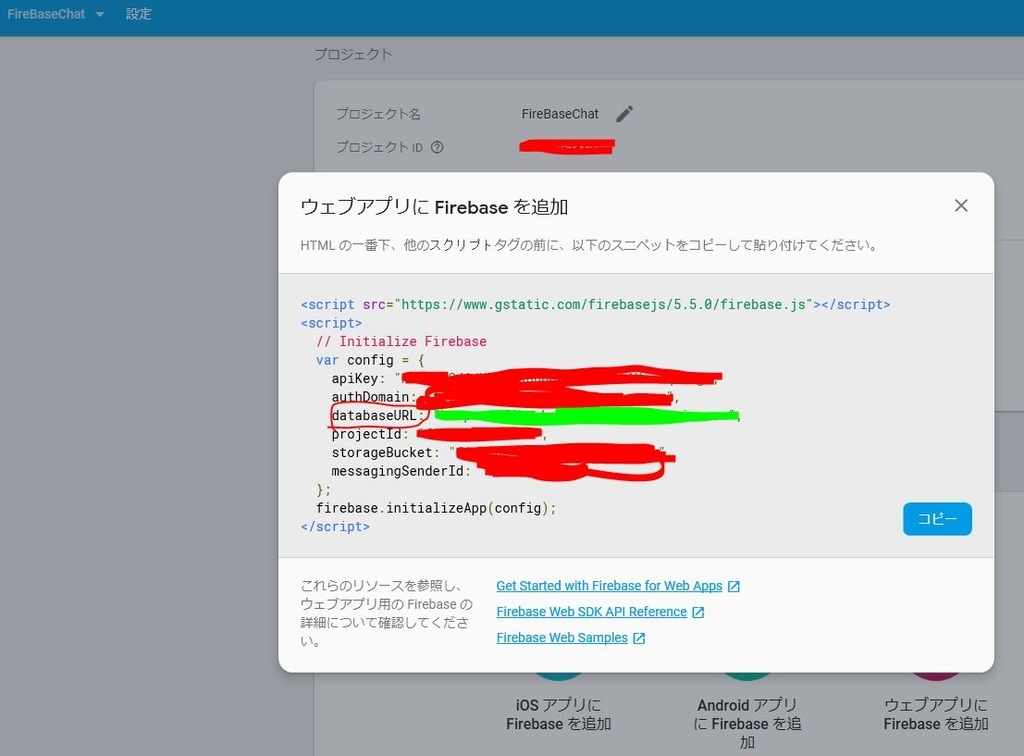This screenshot has width=1024, height=756.
Task: Click the storageBucket key in snippet
Action: click(381, 452)
